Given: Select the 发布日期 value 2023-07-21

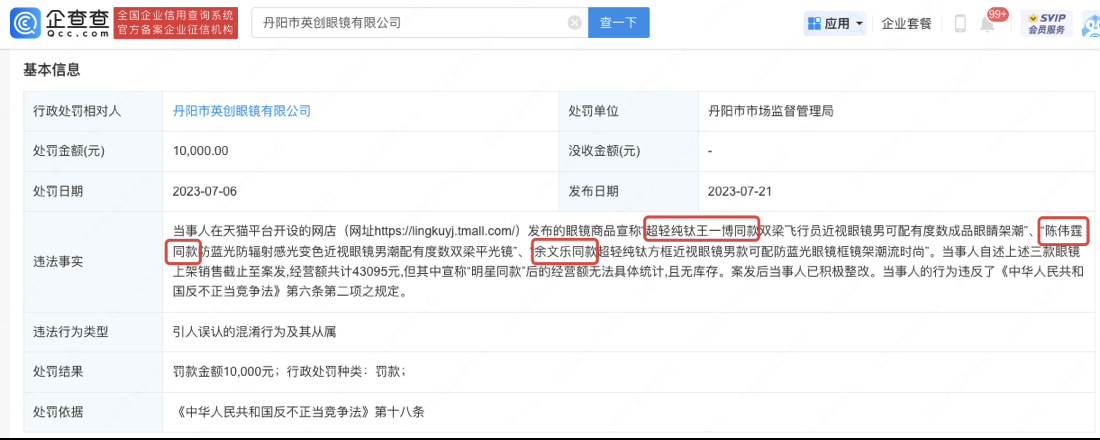Looking at the screenshot, I should (740, 191).
